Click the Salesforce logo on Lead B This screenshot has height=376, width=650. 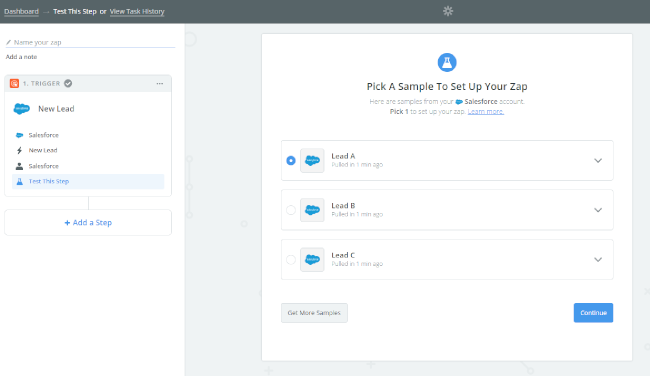pos(312,210)
